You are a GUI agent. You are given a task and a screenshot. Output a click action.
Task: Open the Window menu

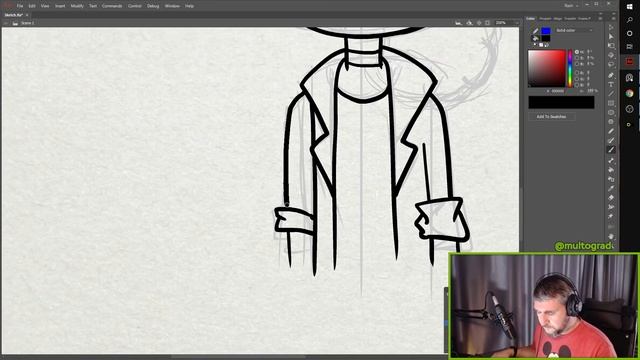(x=172, y=6)
